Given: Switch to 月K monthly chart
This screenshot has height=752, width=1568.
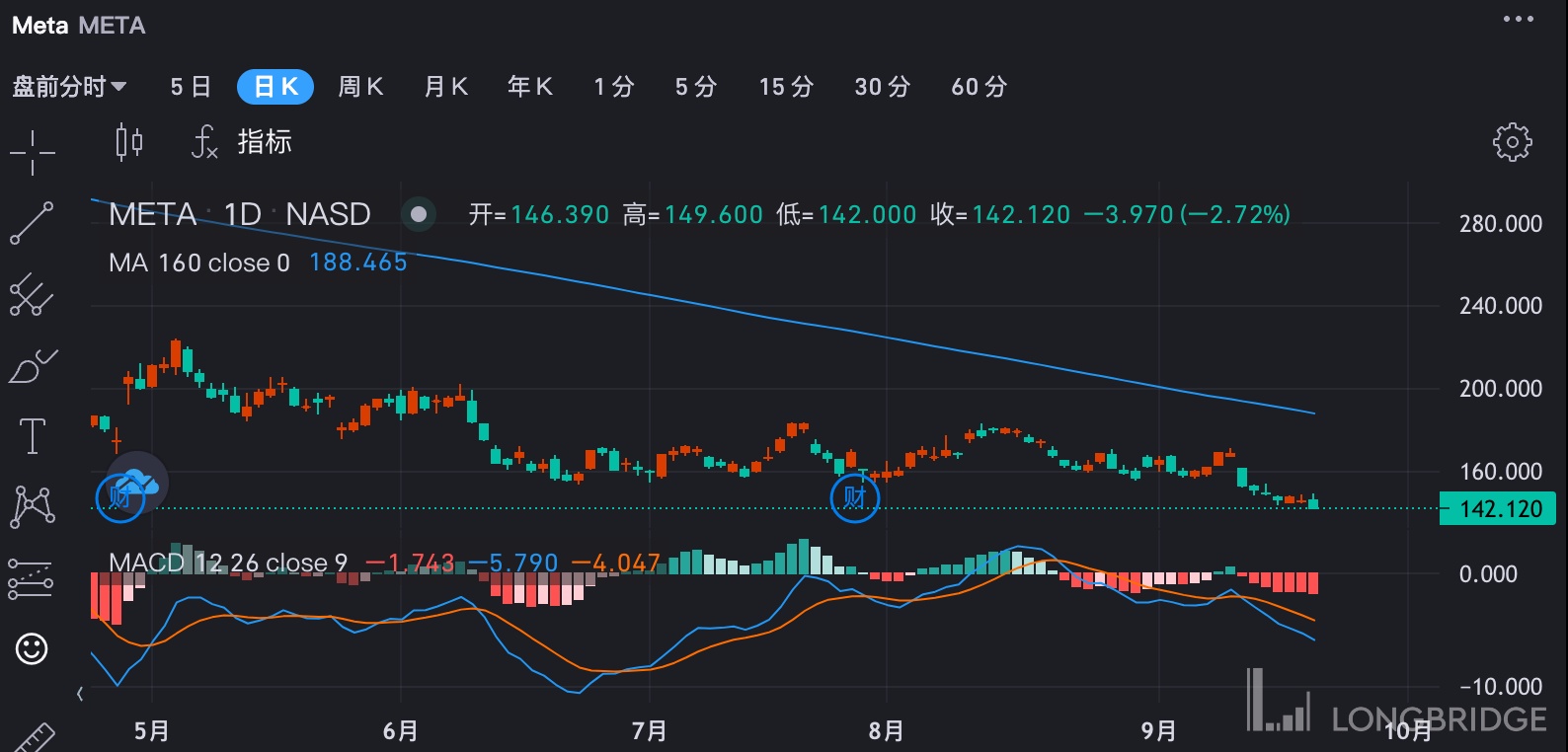Looking at the screenshot, I should point(445,87).
